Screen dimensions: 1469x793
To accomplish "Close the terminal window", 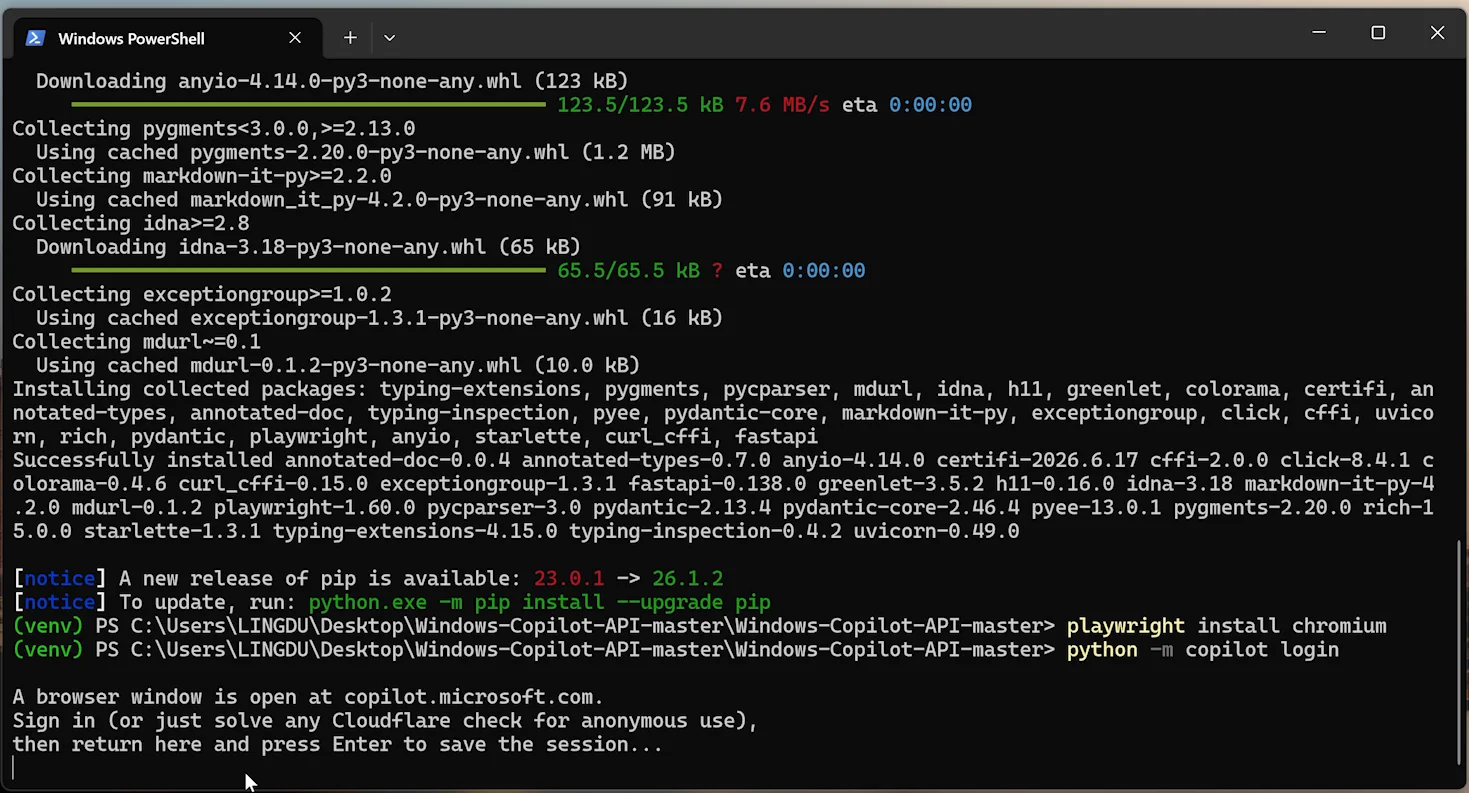I will 1437,33.
